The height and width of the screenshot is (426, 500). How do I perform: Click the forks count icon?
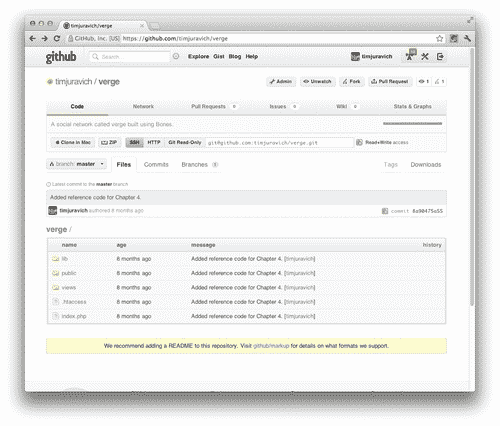pyautogui.click(x=439, y=81)
